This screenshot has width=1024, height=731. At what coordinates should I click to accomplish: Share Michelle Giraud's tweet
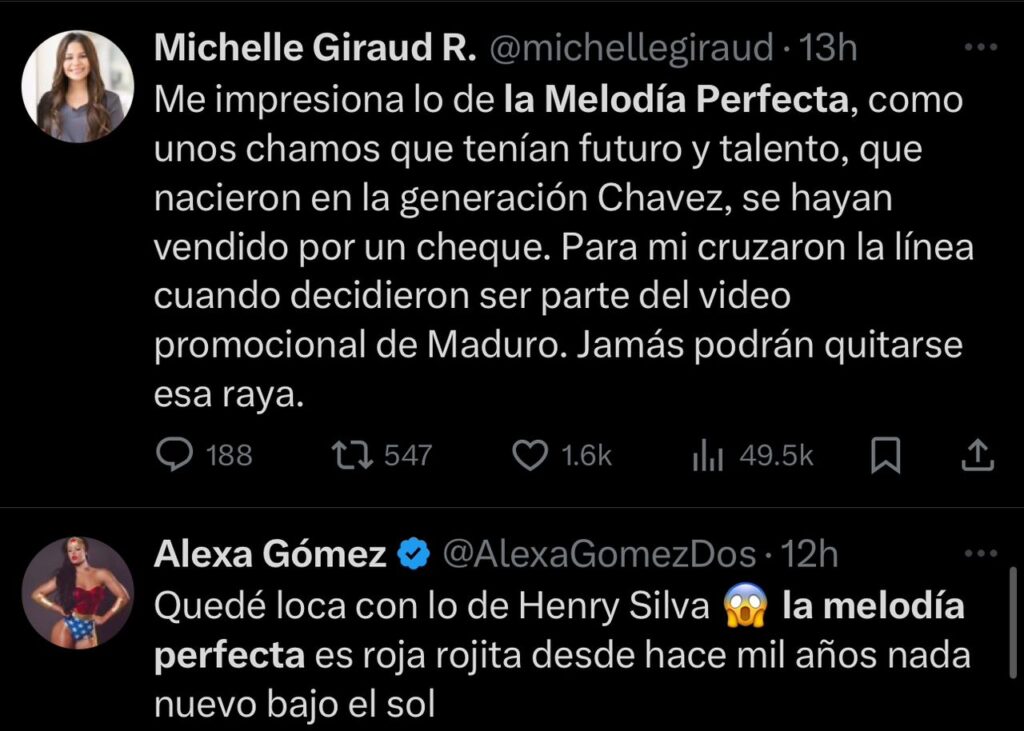(976, 456)
